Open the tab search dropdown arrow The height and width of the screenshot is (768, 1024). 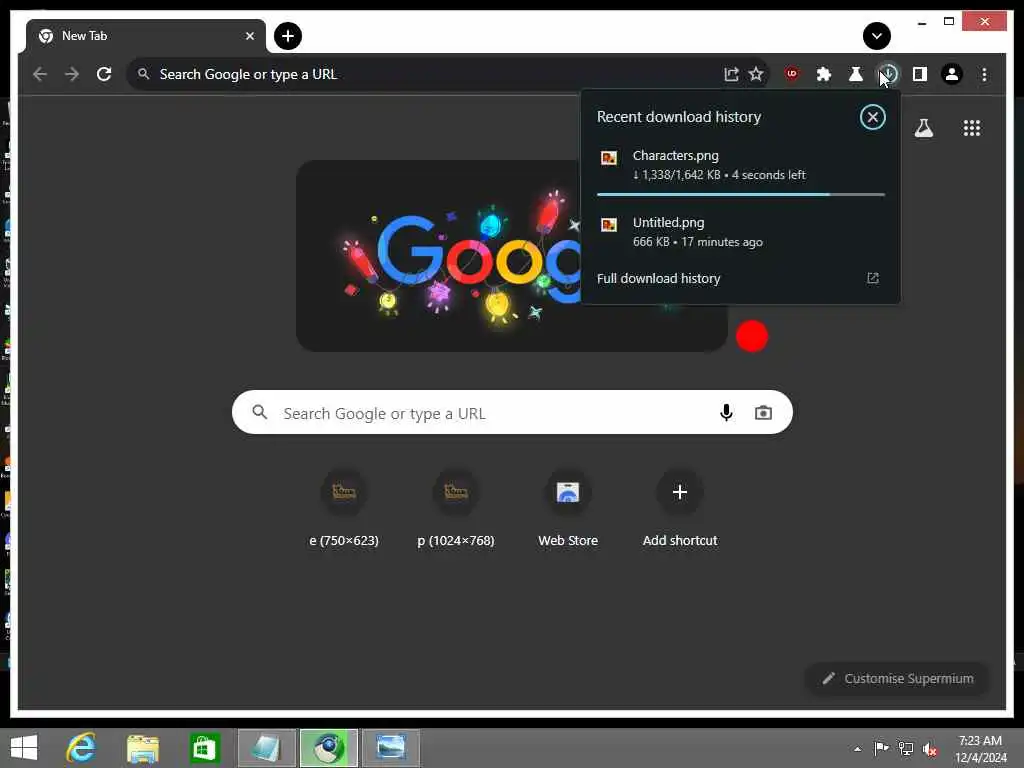[876, 36]
